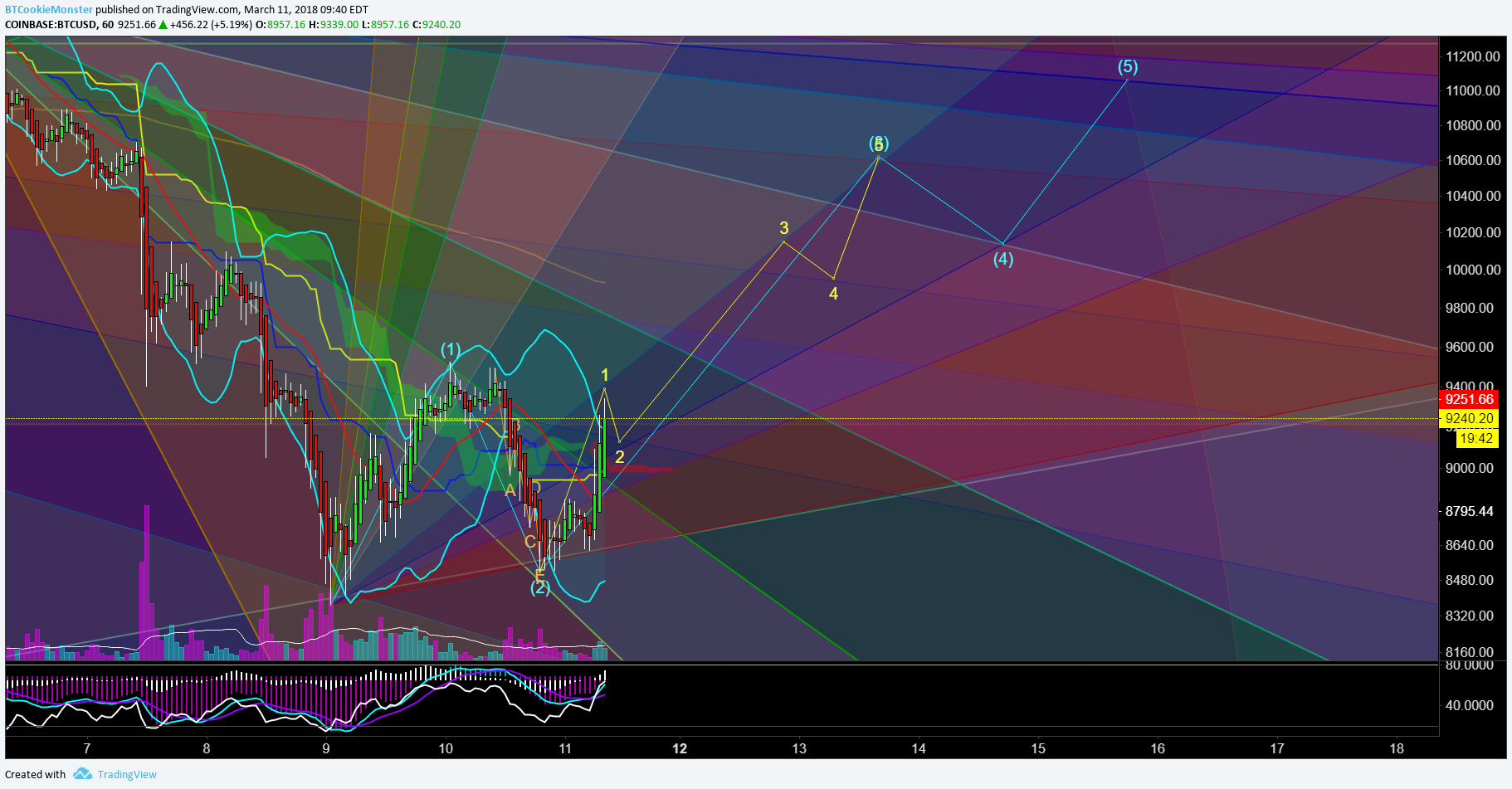Viewport: 1512px width, 789px height.
Task: Select the yellow 1 wave label
Action: pyautogui.click(x=605, y=375)
